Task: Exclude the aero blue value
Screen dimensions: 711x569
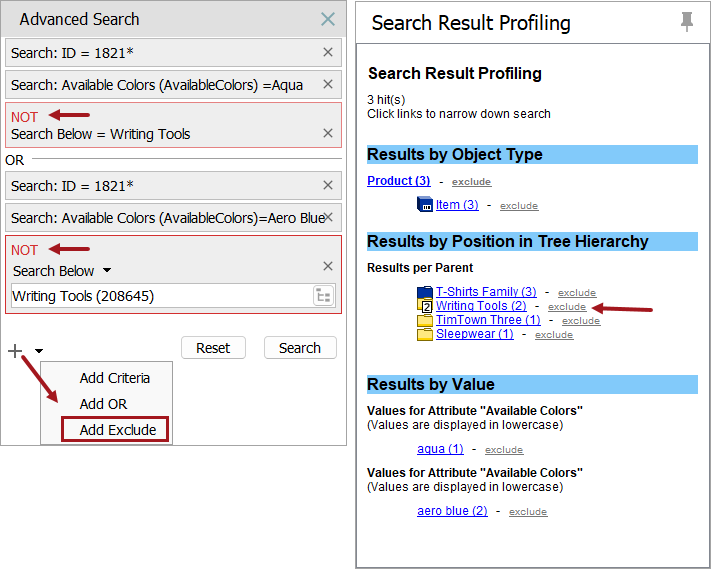Action: click(528, 511)
